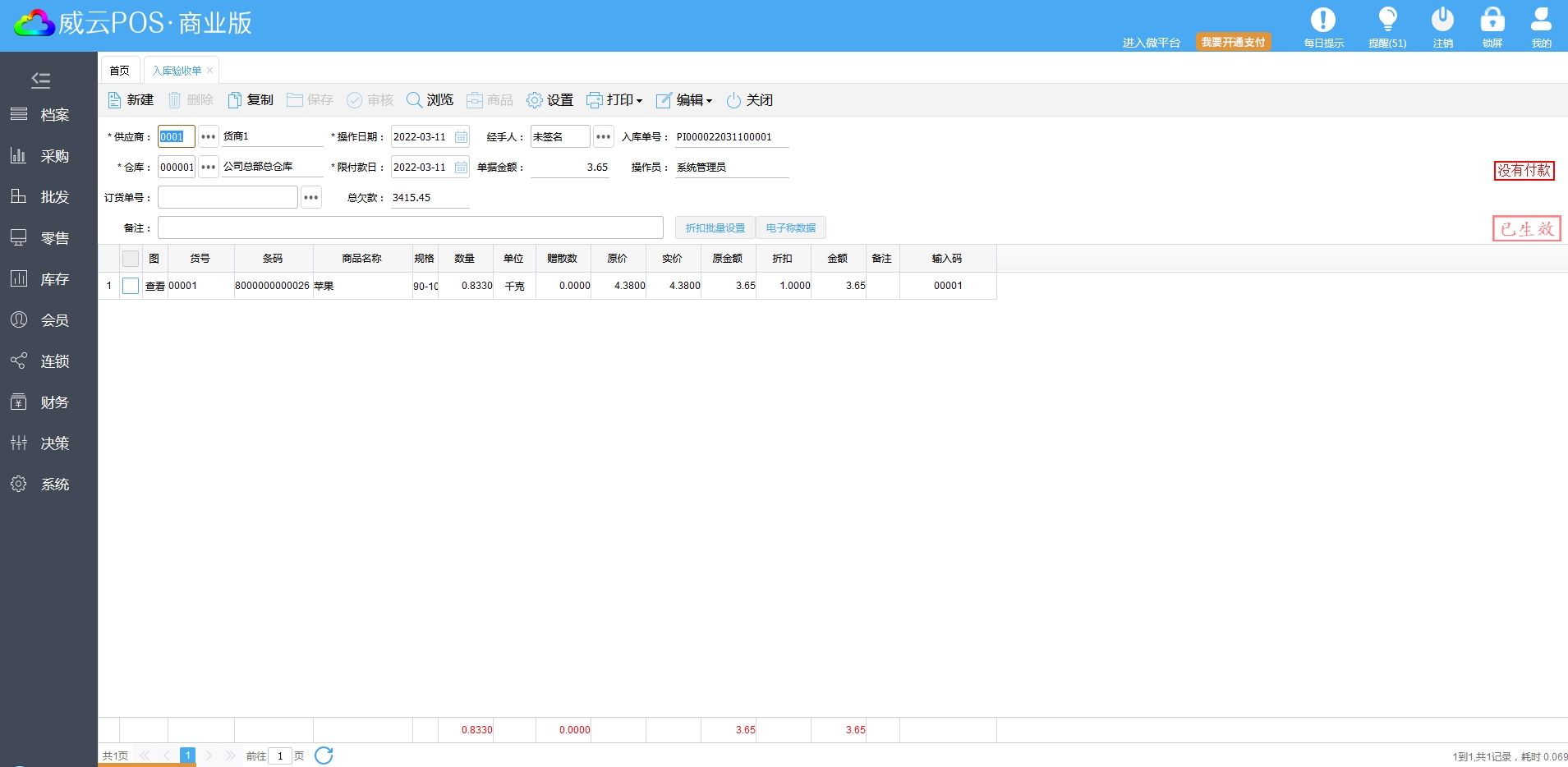This screenshot has height=767, width=1568.
Task: Toggle the select-all header checkbox
Action: 131,259
